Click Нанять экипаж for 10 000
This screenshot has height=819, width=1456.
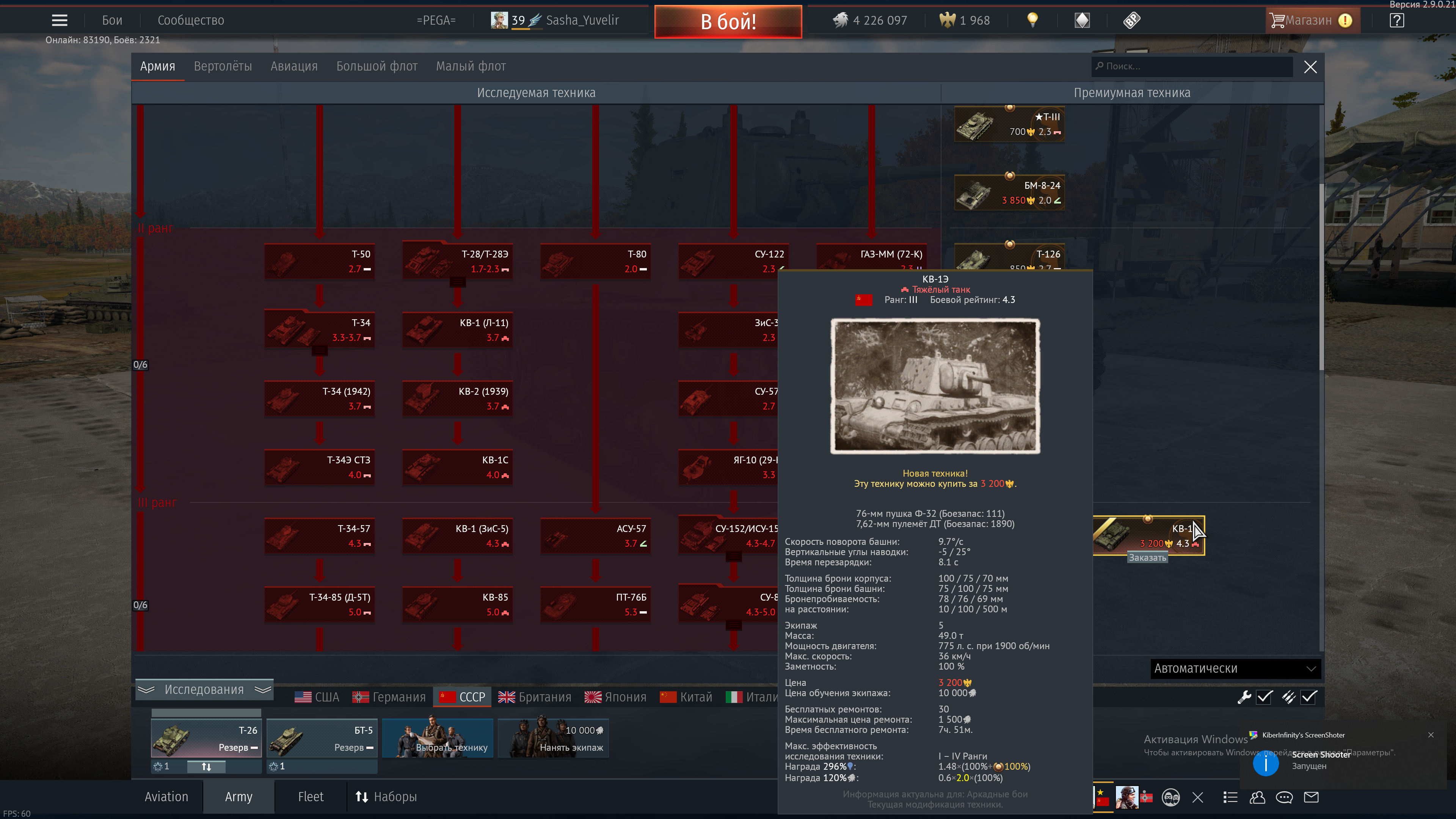pyautogui.click(x=553, y=738)
